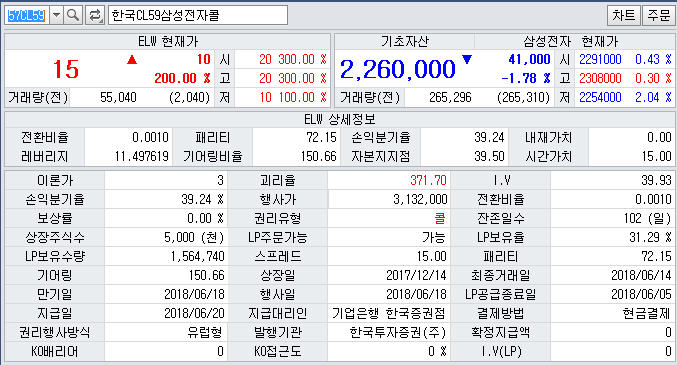Image resolution: width=677 pixels, height=365 pixels.
Task: Click the 상장주식수 value 5,000 (천)
Action: (194, 237)
